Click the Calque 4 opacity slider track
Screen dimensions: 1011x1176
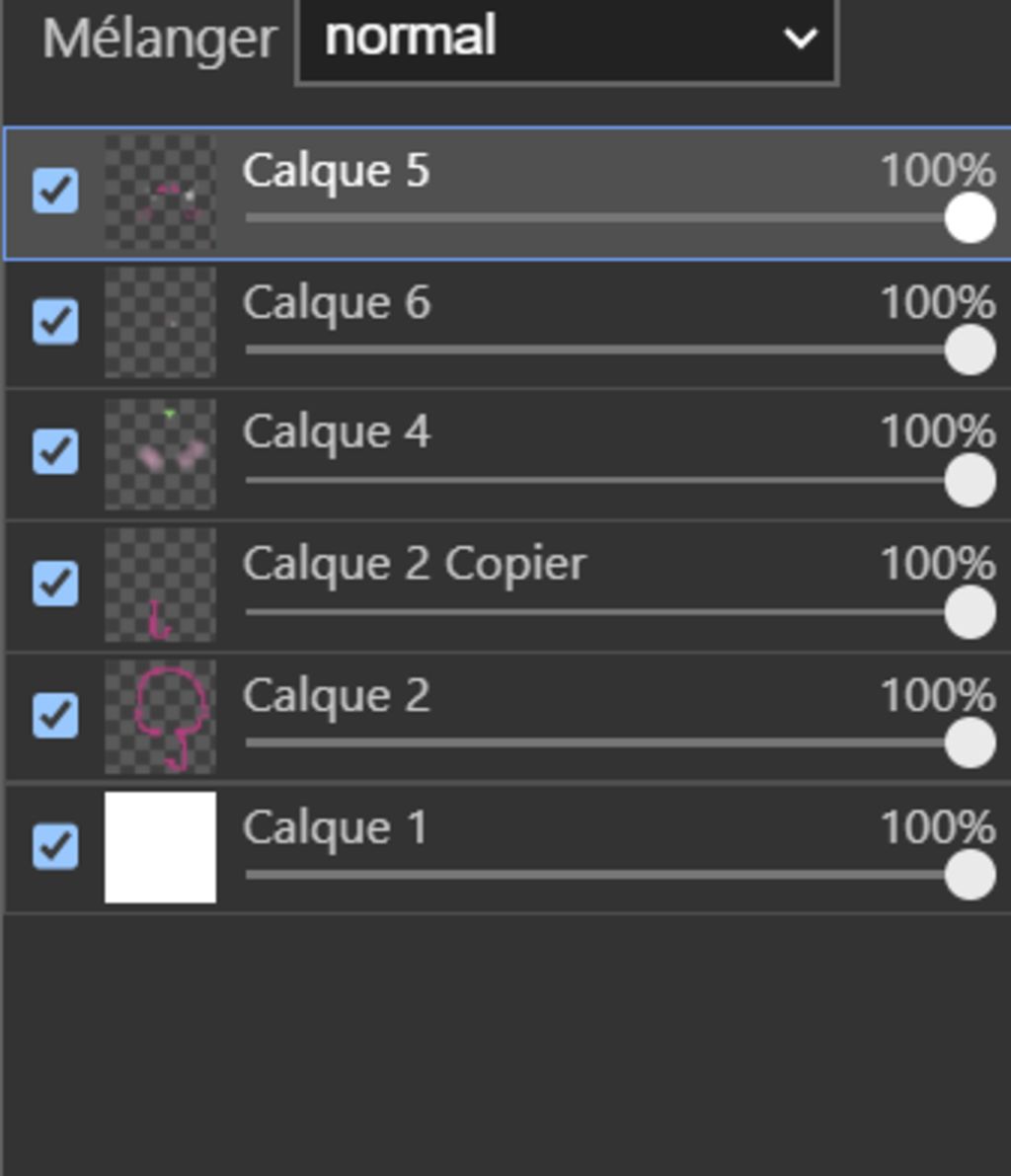click(592, 480)
